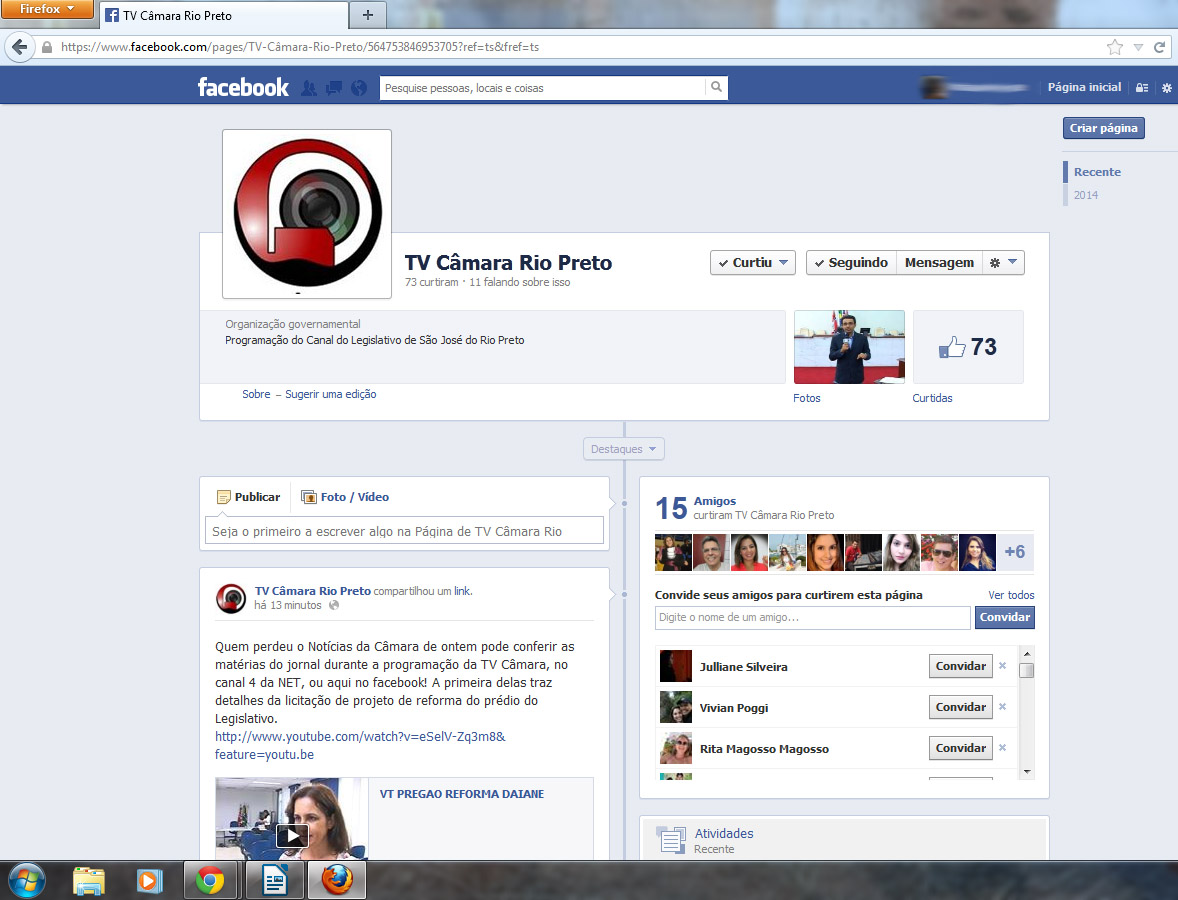Focus the Facebook search field
The image size is (1178, 900).
(542, 88)
